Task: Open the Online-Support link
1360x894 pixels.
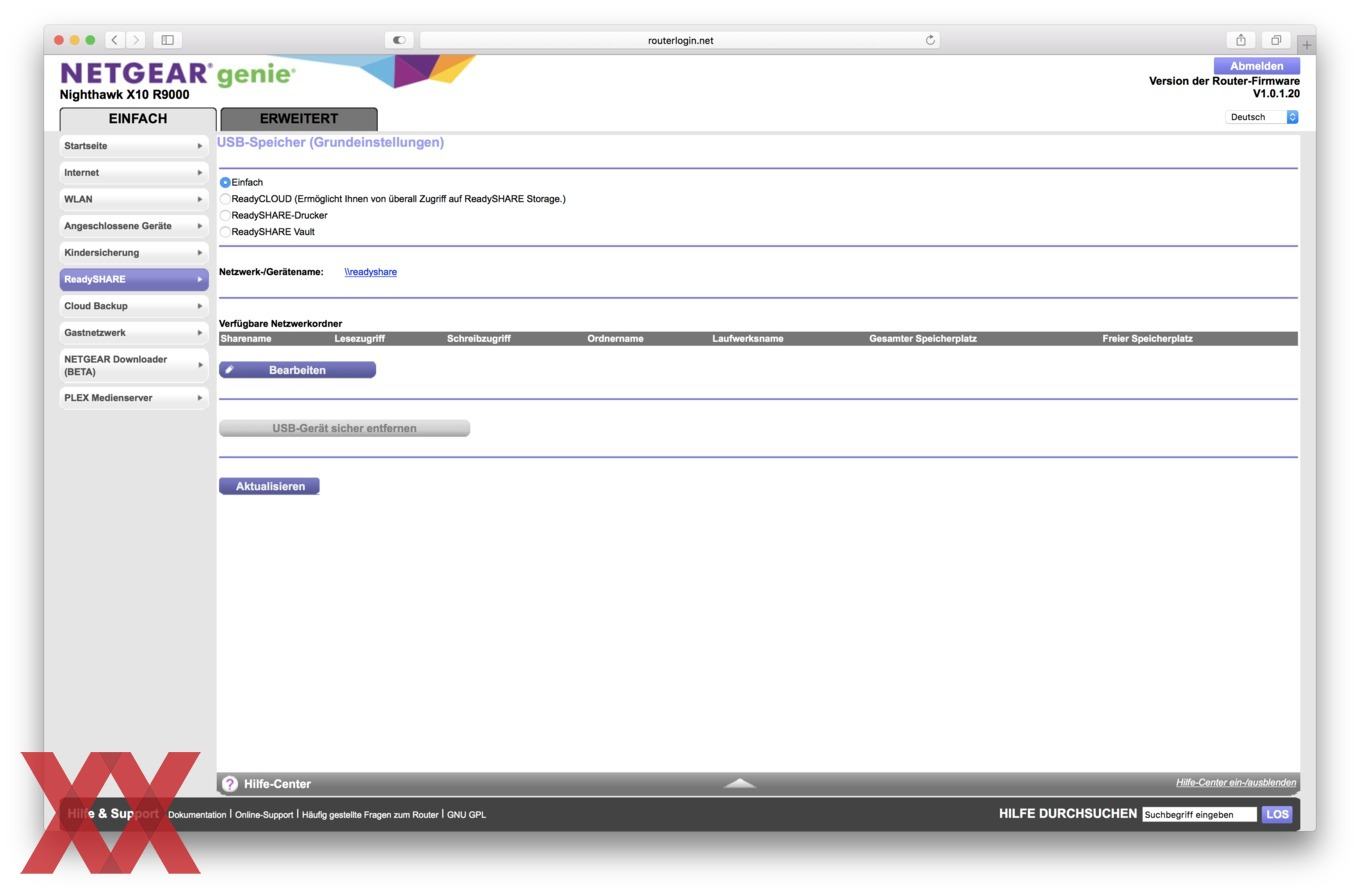Action: 264,815
